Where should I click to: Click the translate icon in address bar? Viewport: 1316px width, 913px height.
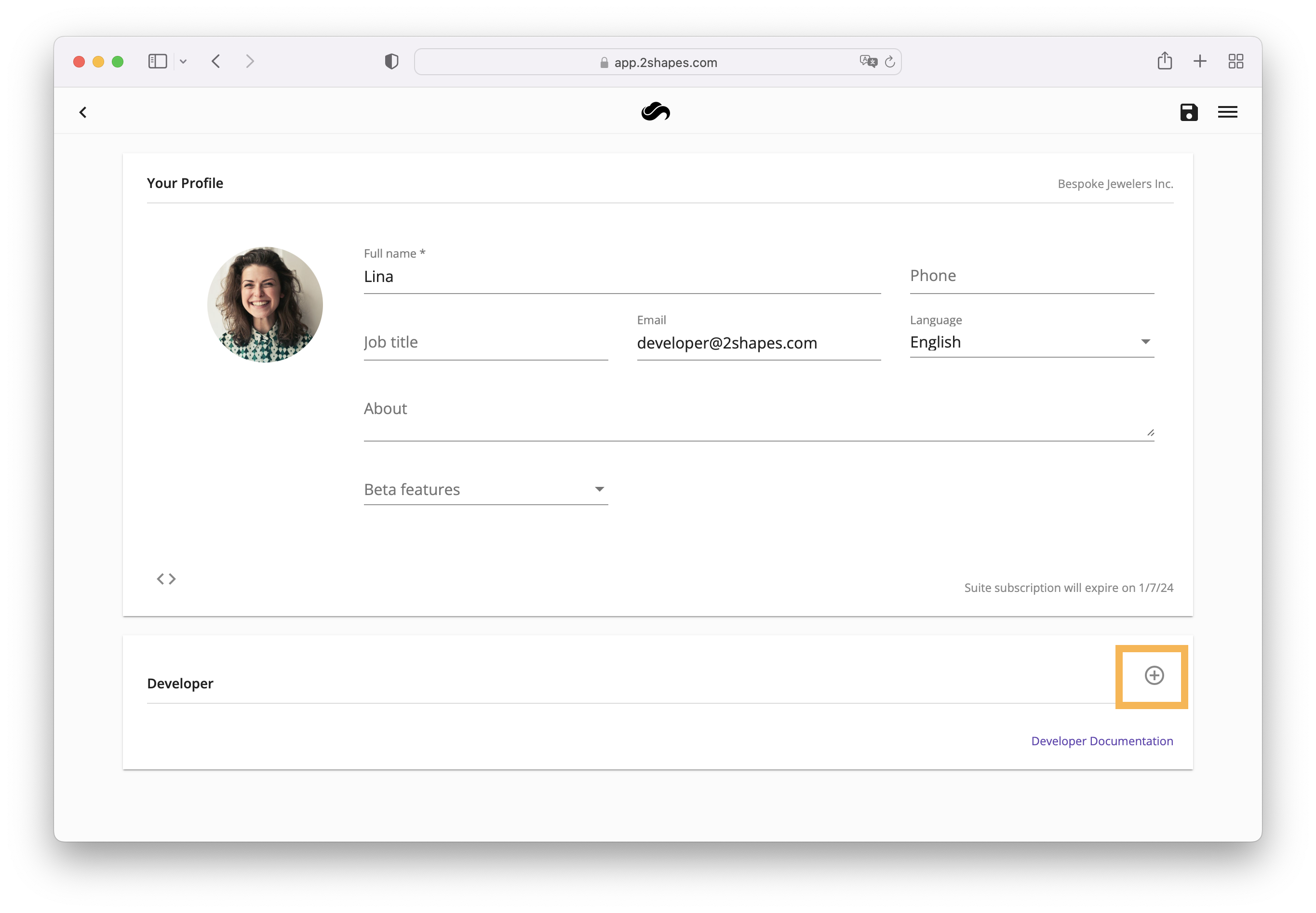click(868, 61)
